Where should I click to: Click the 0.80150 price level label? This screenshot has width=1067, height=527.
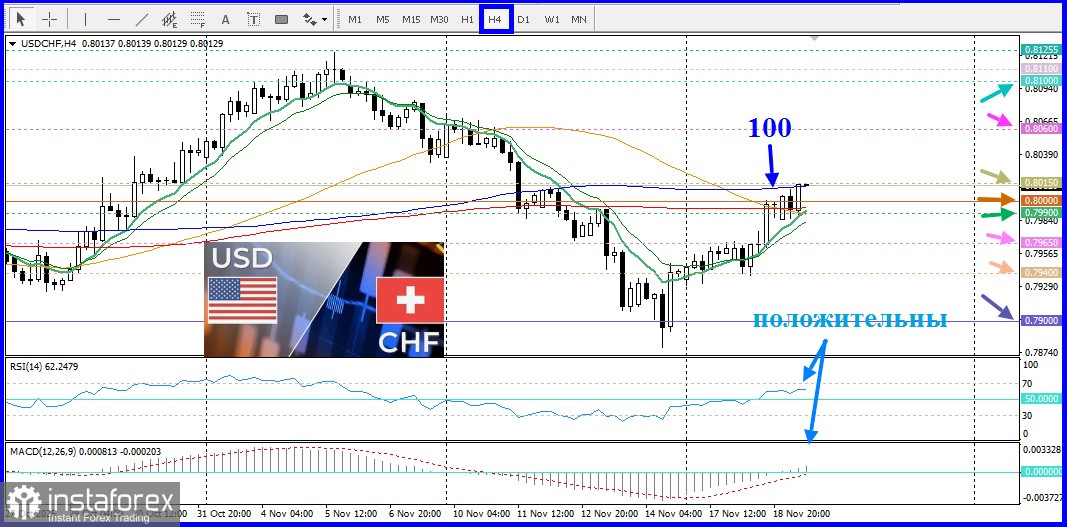1040,182
